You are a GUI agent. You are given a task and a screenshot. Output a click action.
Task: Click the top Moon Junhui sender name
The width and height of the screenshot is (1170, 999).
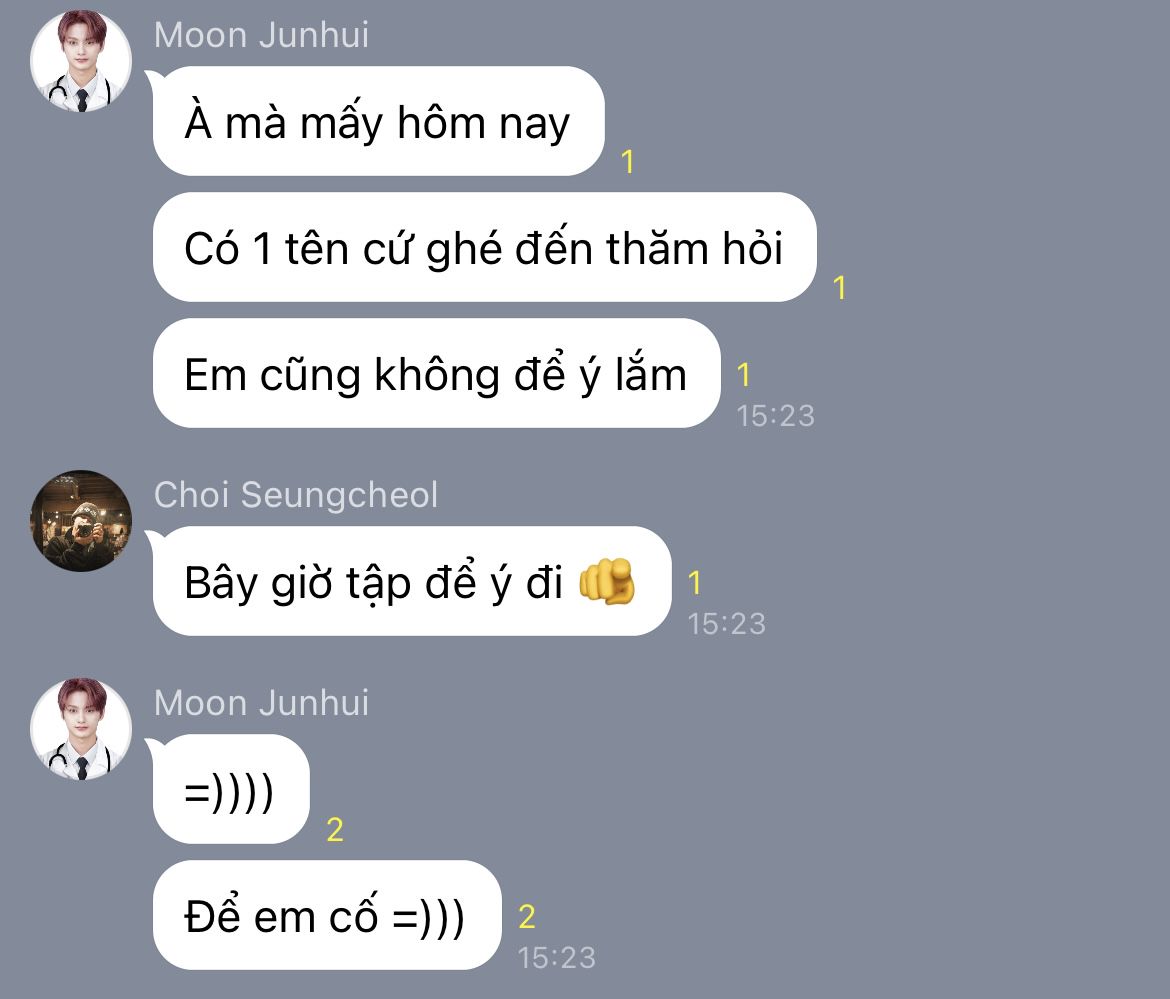click(261, 35)
